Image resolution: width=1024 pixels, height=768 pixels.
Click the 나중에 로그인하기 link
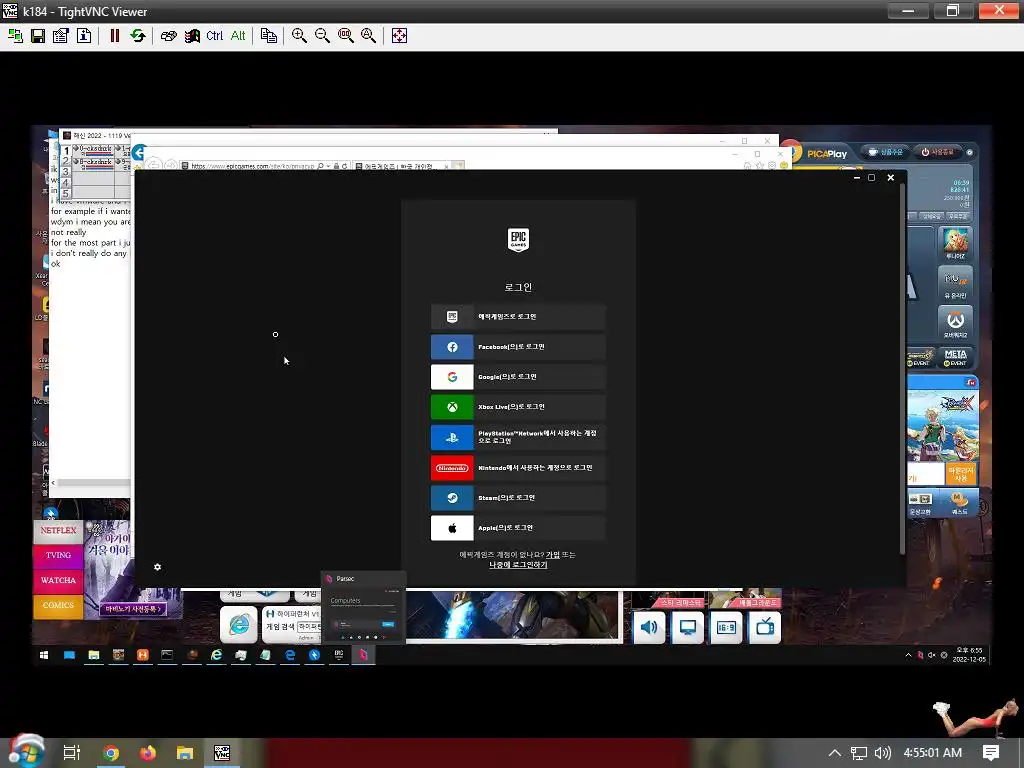[518, 565]
